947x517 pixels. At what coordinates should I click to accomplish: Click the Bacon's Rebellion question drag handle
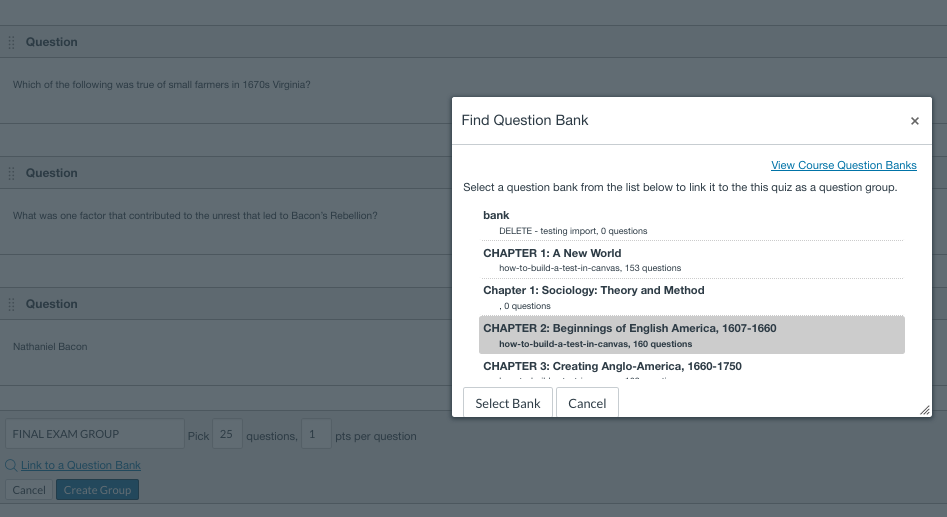pos(12,173)
